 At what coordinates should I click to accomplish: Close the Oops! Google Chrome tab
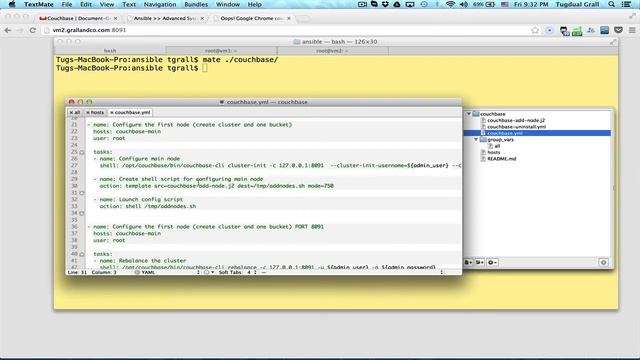click(x=289, y=18)
